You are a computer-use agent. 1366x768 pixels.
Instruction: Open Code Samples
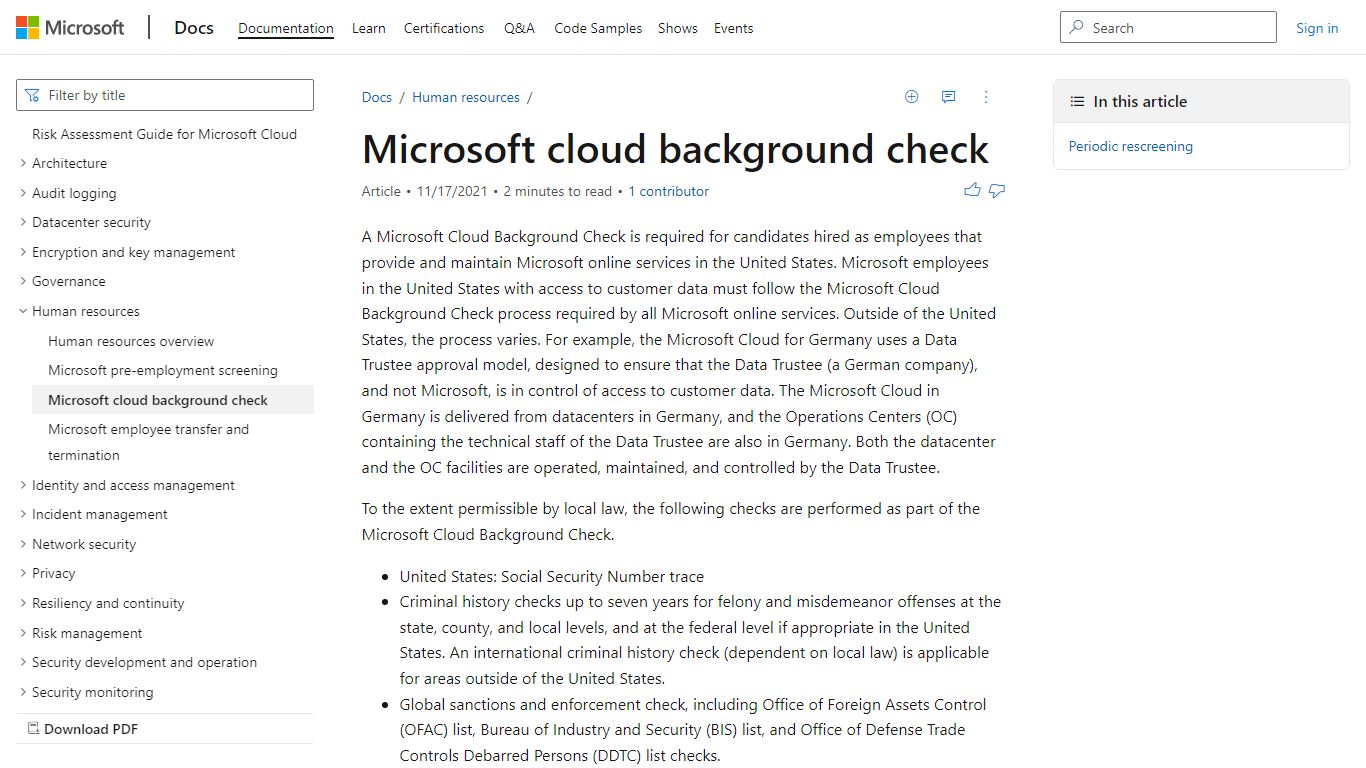598,28
